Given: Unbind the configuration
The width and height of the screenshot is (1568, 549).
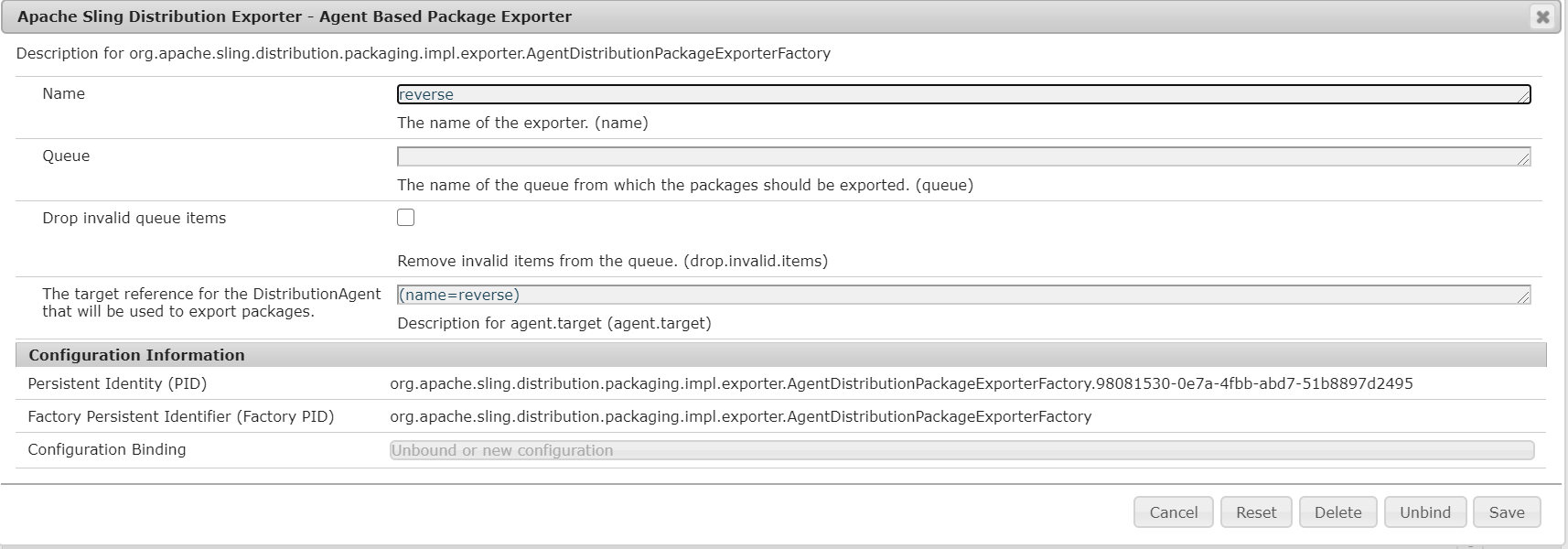Looking at the screenshot, I should [1424, 512].
